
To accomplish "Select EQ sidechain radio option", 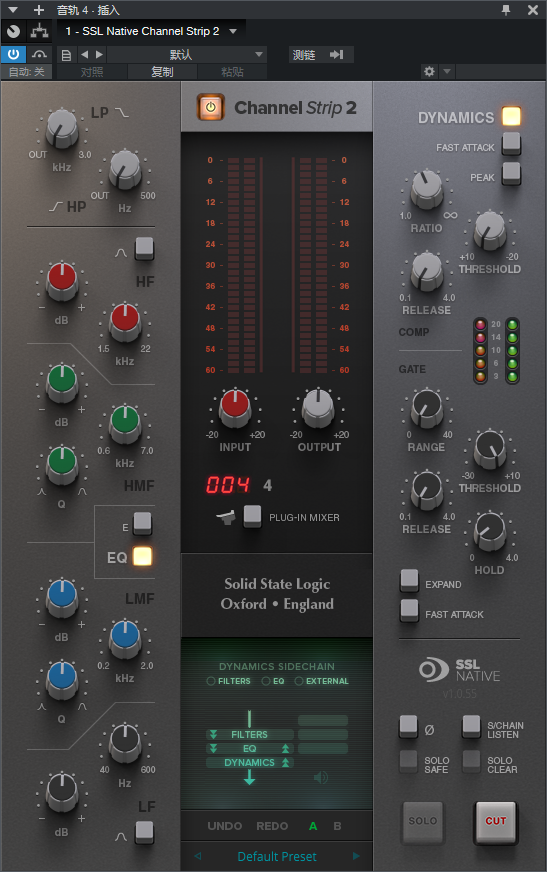I will click(x=266, y=681).
